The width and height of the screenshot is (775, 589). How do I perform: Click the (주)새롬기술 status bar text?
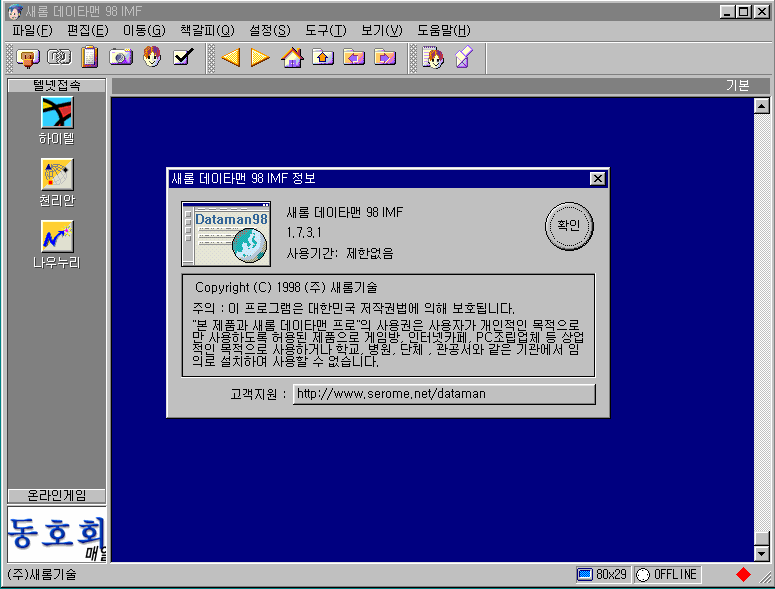pyautogui.click(x=42, y=575)
